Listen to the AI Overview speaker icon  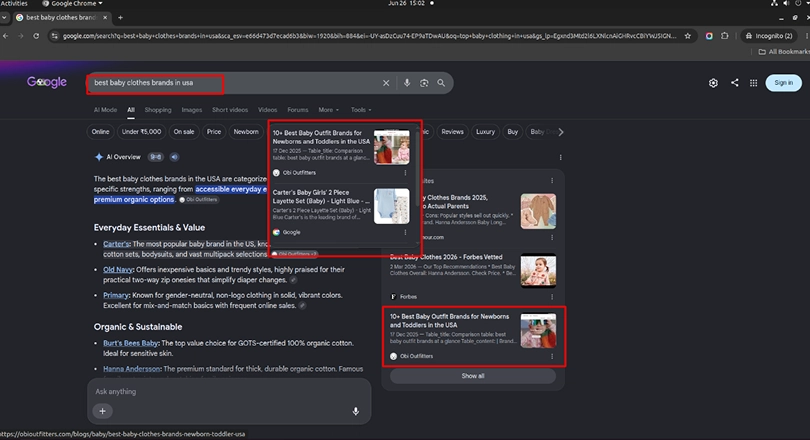click(175, 157)
